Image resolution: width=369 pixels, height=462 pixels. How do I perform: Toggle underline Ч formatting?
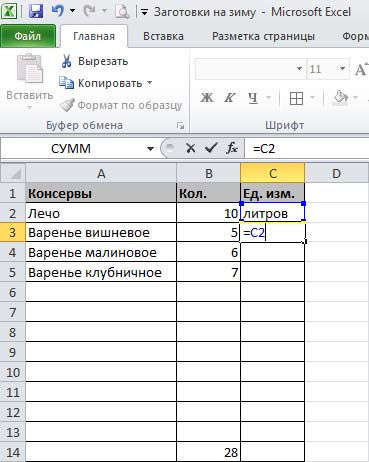coord(253,98)
